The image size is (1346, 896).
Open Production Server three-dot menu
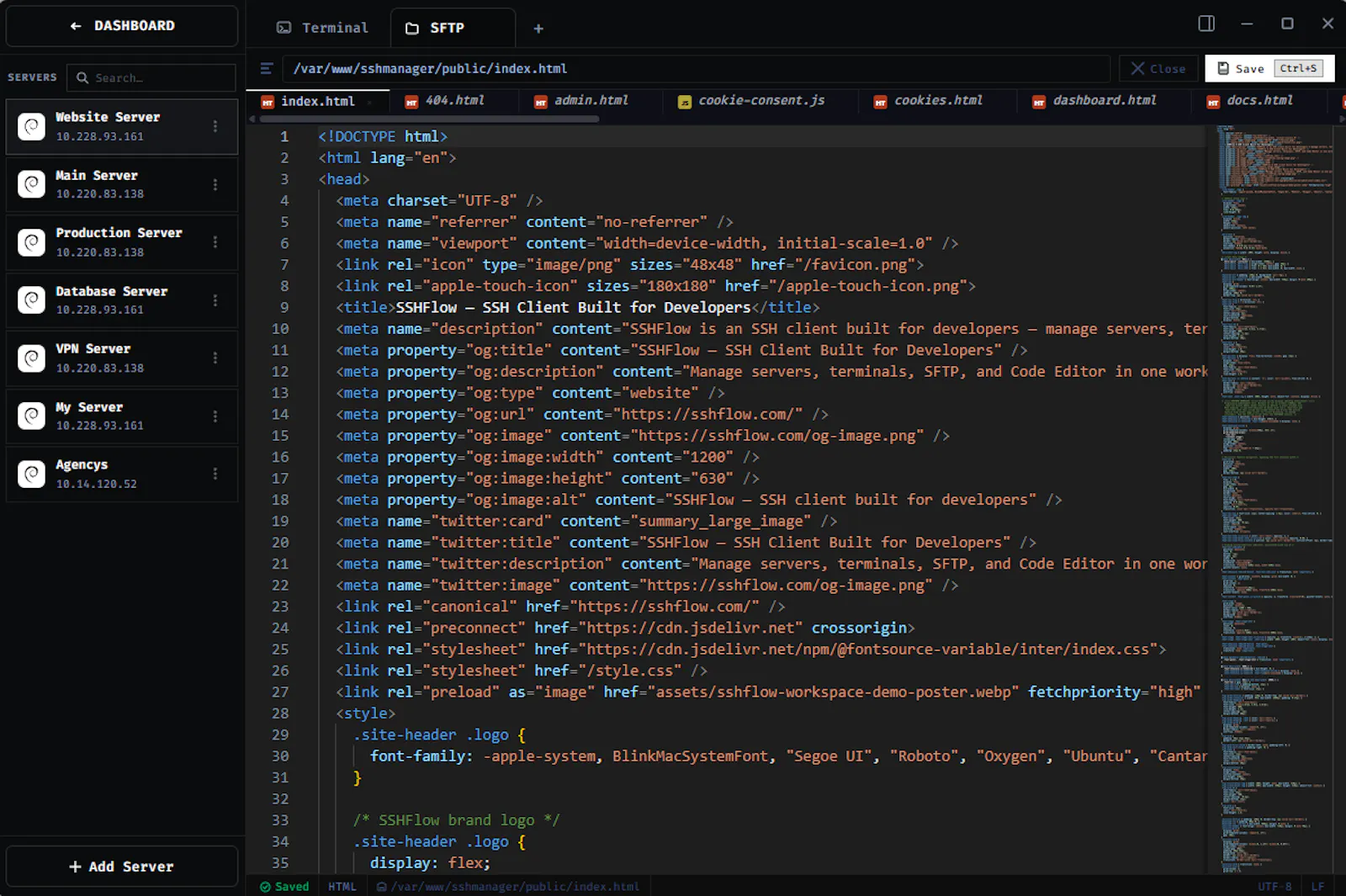click(215, 242)
